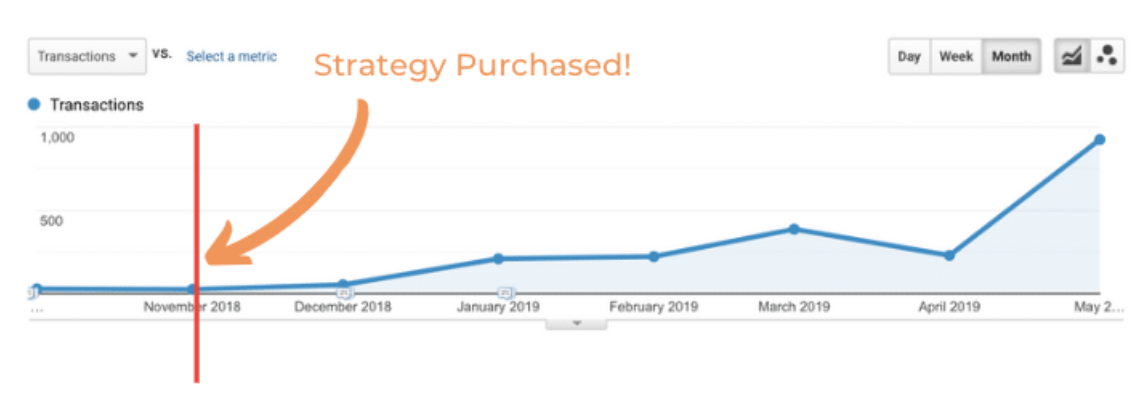This screenshot has width=1144, height=394.
Task: Switch to line chart view icon
Action: tap(1072, 56)
